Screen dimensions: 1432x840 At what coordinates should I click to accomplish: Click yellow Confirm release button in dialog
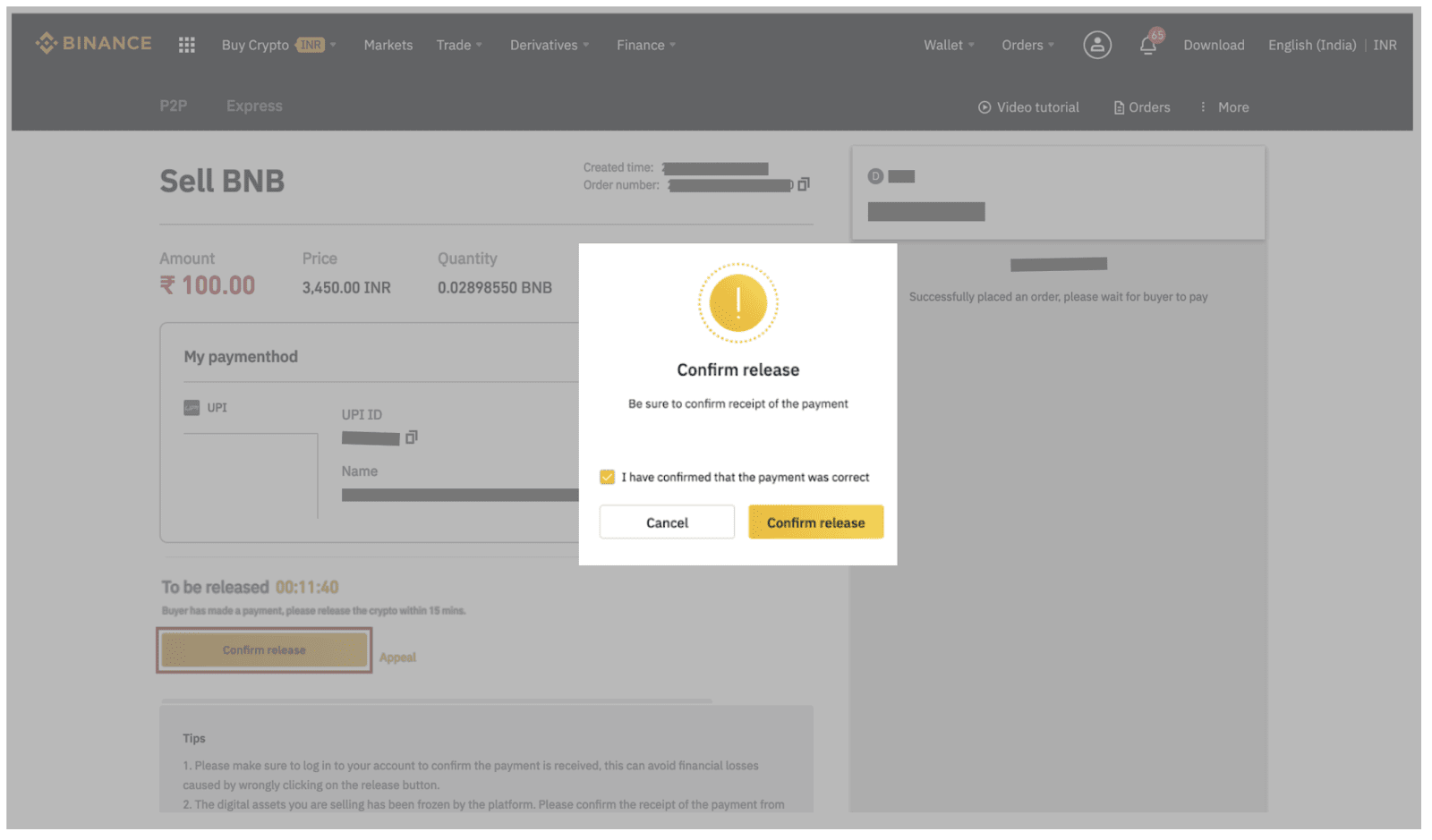tap(815, 522)
